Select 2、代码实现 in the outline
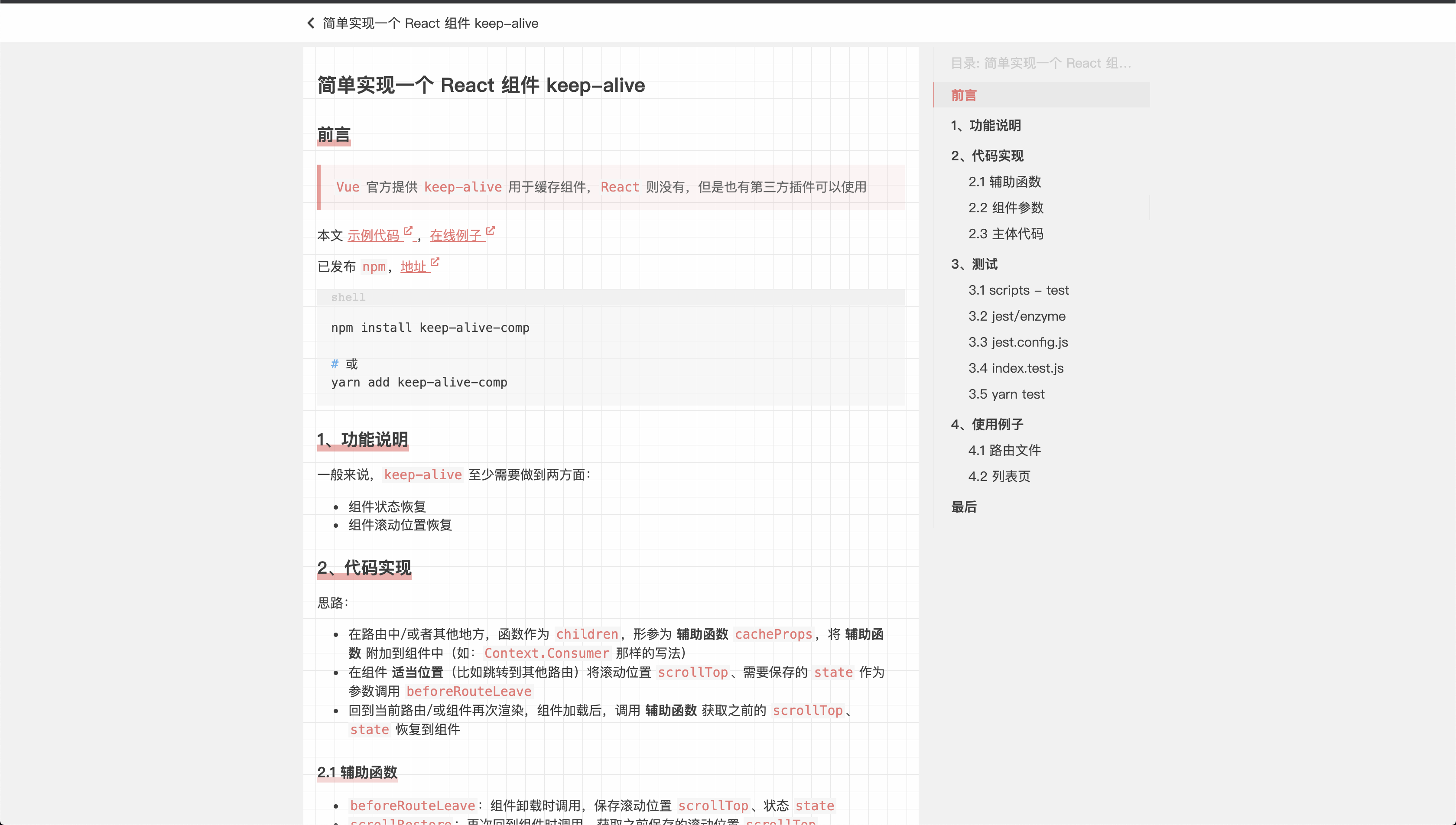The image size is (1456, 825). (x=987, y=156)
